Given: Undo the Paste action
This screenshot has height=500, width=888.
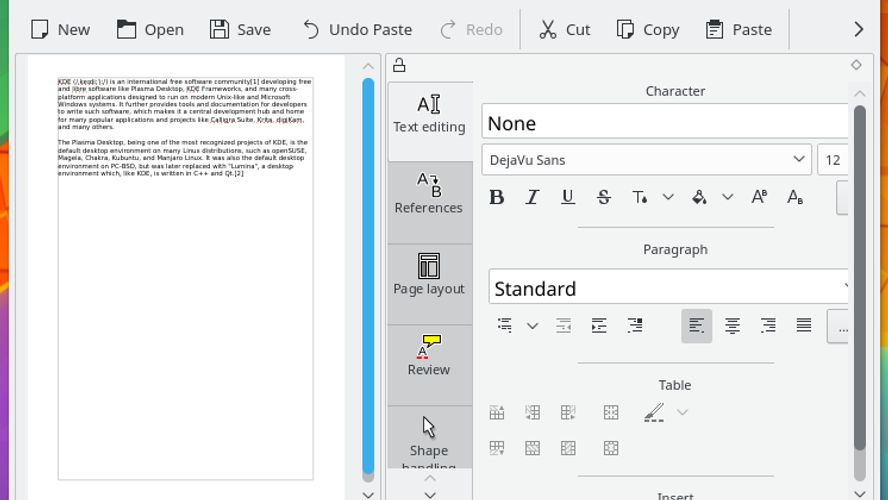Looking at the screenshot, I should point(357,29).
